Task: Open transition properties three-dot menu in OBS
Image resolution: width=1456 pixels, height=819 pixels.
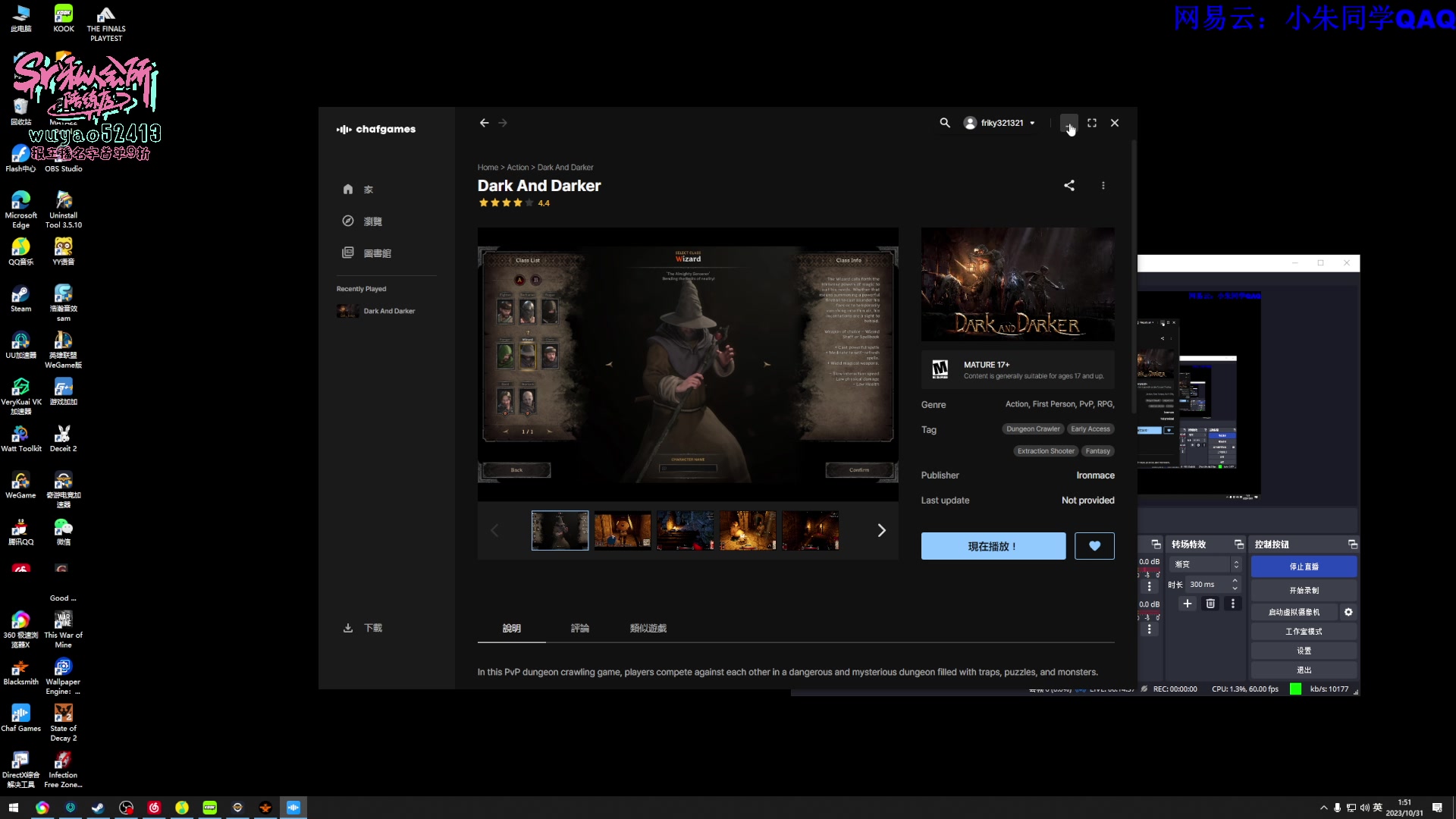Action: tap(1233, 604)
